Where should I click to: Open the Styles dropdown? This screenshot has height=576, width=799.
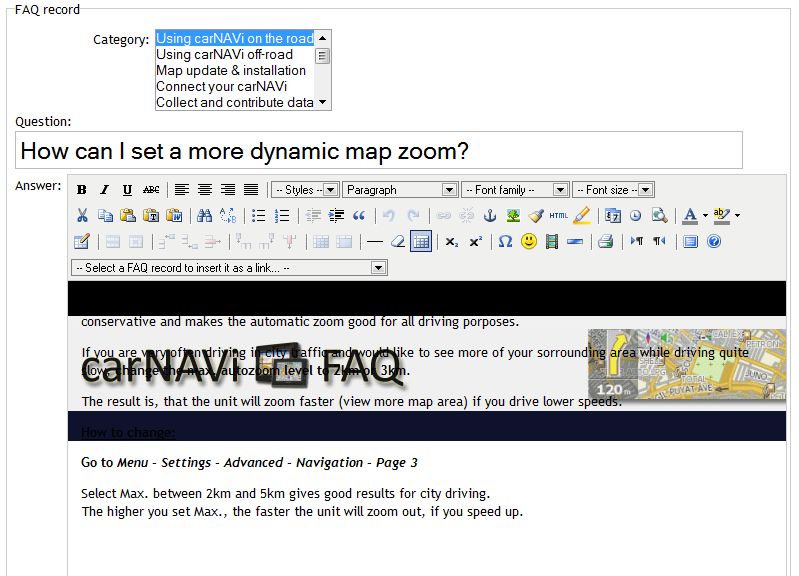(x=305, y=190)
